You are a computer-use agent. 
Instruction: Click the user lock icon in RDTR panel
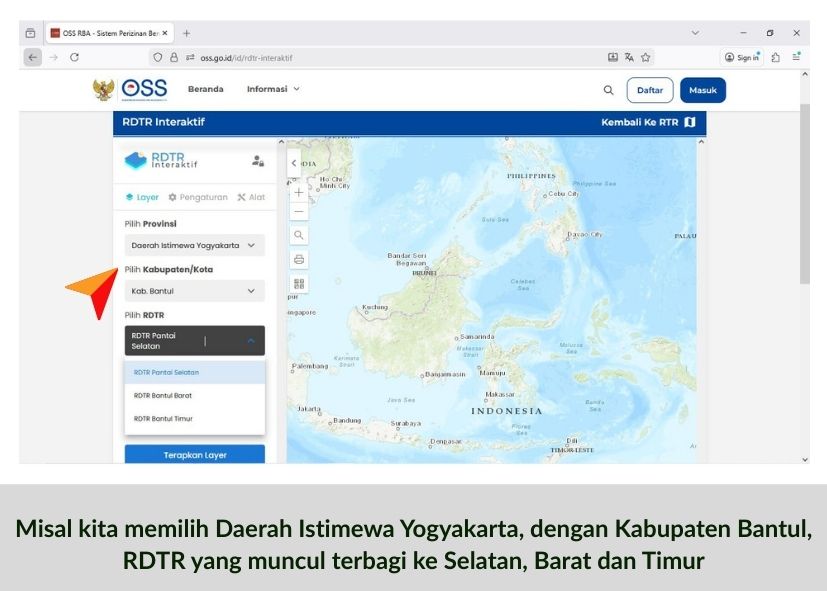257,161
